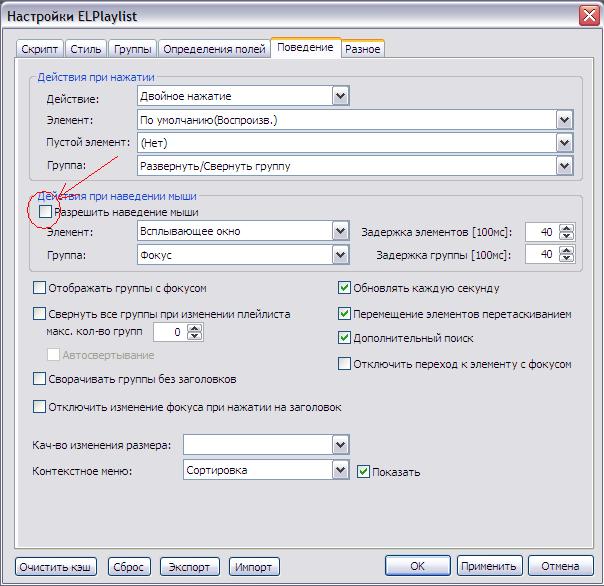Disable 'Дополнительный поиск' checkbox
Image resolution: width=604 pixels, height=586 pixels.
click(345, 338)
